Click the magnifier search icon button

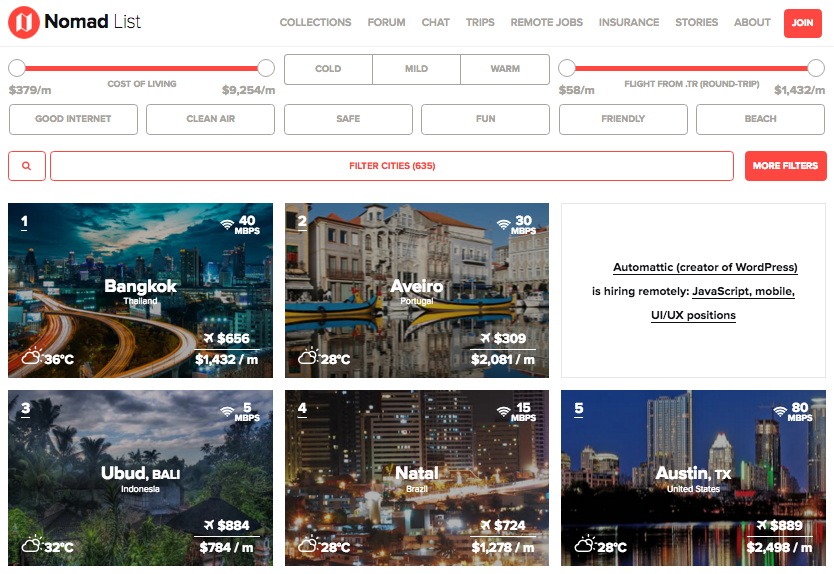(27, 166)
